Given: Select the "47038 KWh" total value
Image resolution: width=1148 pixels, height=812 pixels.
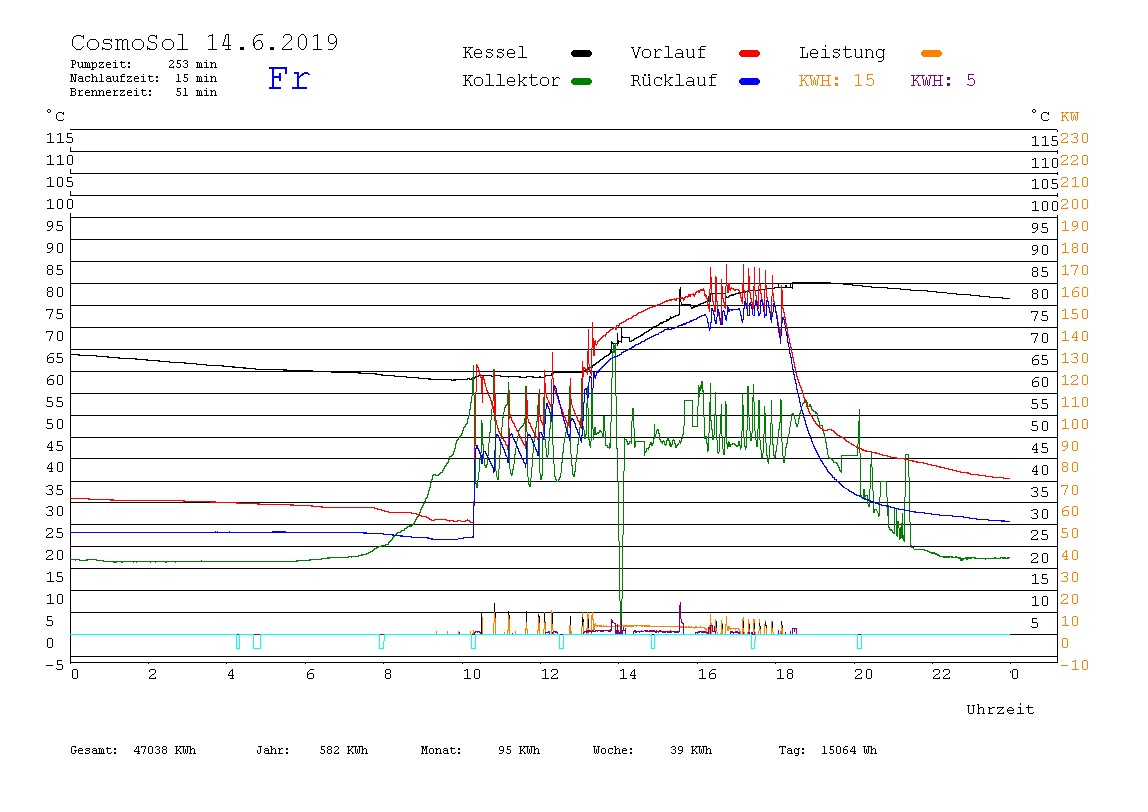Looking at the screenshot, I should coord(165,750).
